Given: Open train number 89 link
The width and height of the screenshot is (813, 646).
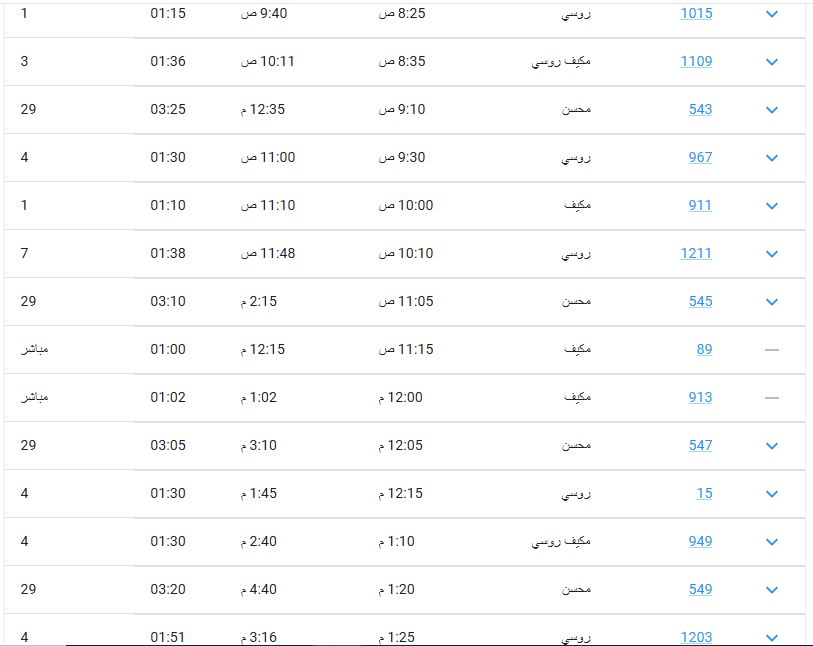Looking at the screenshot, I should (704, 349).
